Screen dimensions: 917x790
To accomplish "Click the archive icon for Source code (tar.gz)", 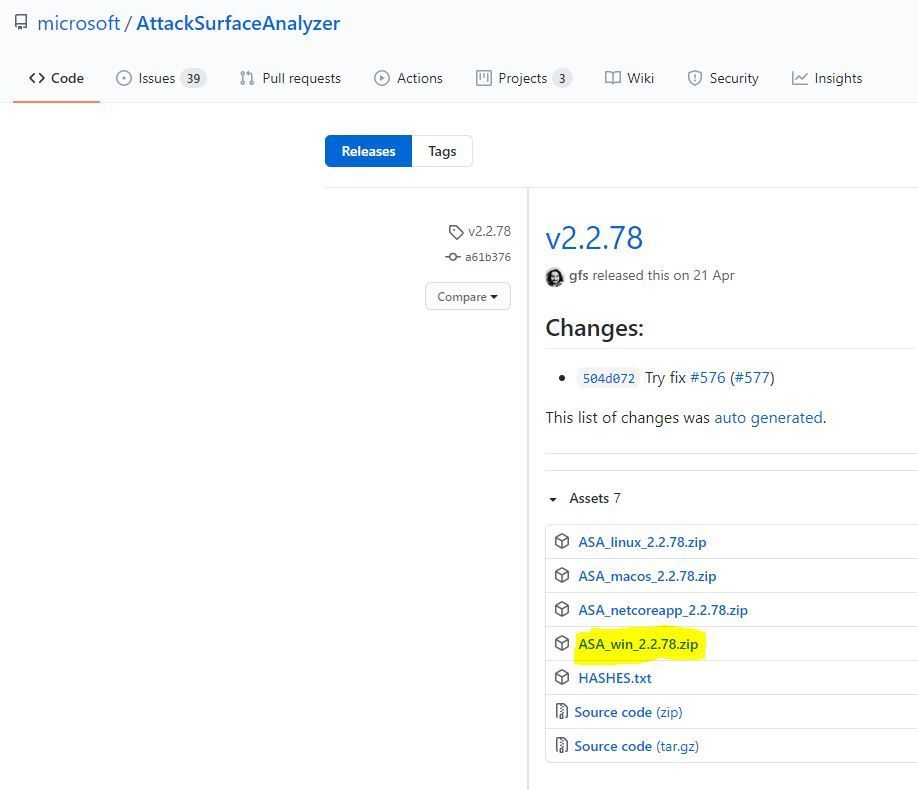I will [x=561, y=745].
